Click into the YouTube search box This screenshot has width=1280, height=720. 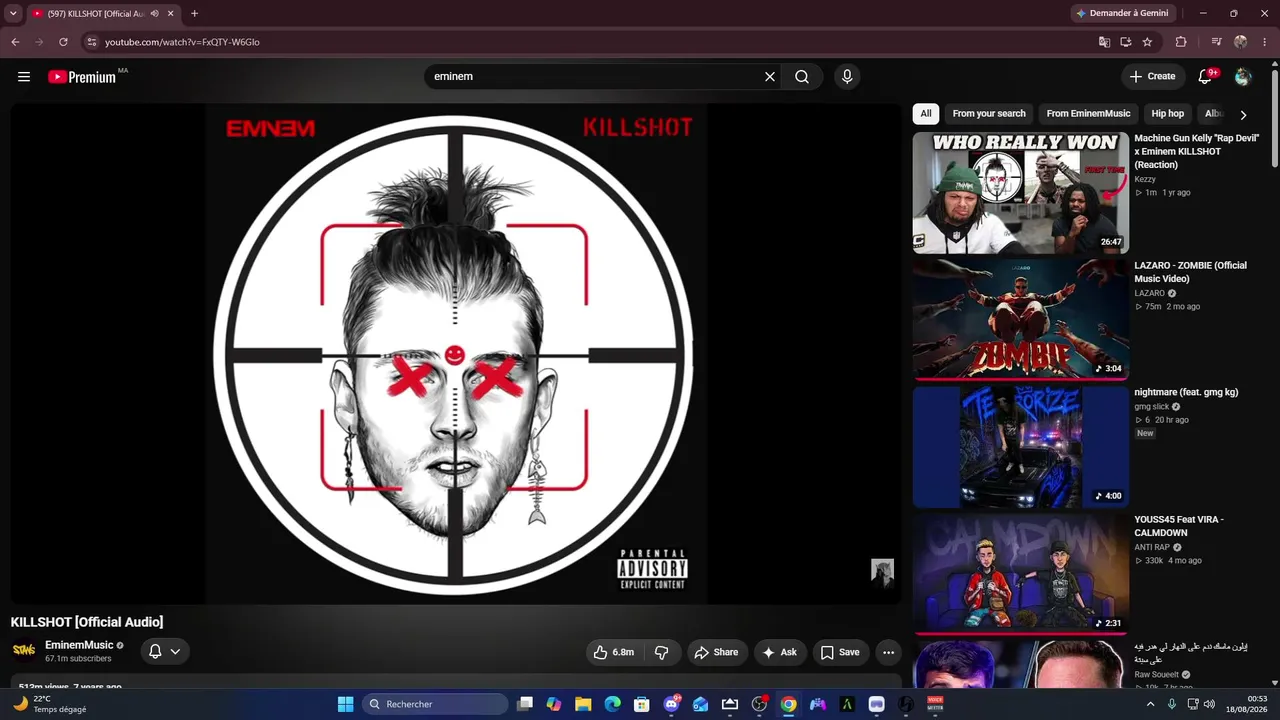(x=595, y=77)
